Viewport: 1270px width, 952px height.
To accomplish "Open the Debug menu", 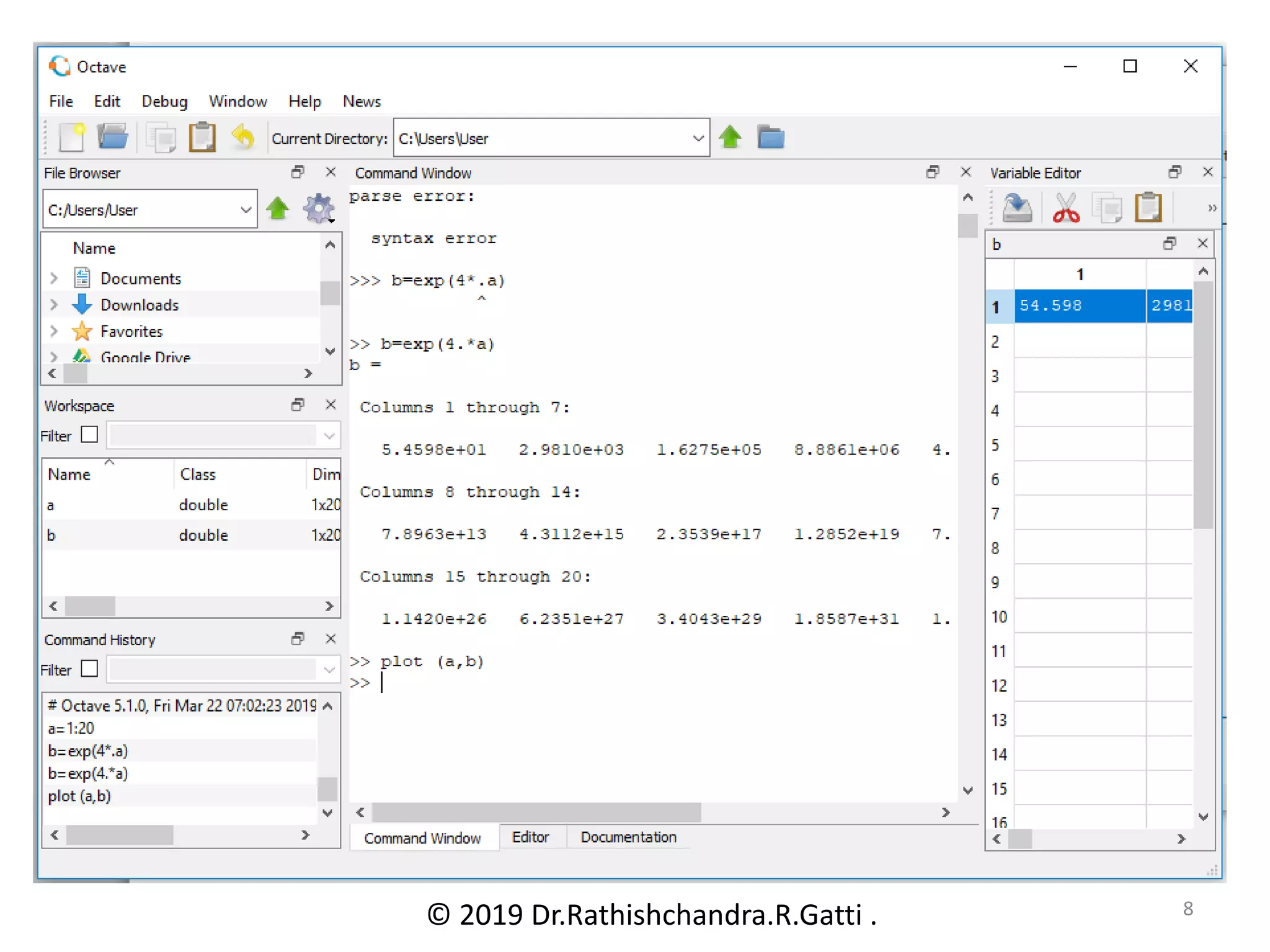I will pos(164,102).
